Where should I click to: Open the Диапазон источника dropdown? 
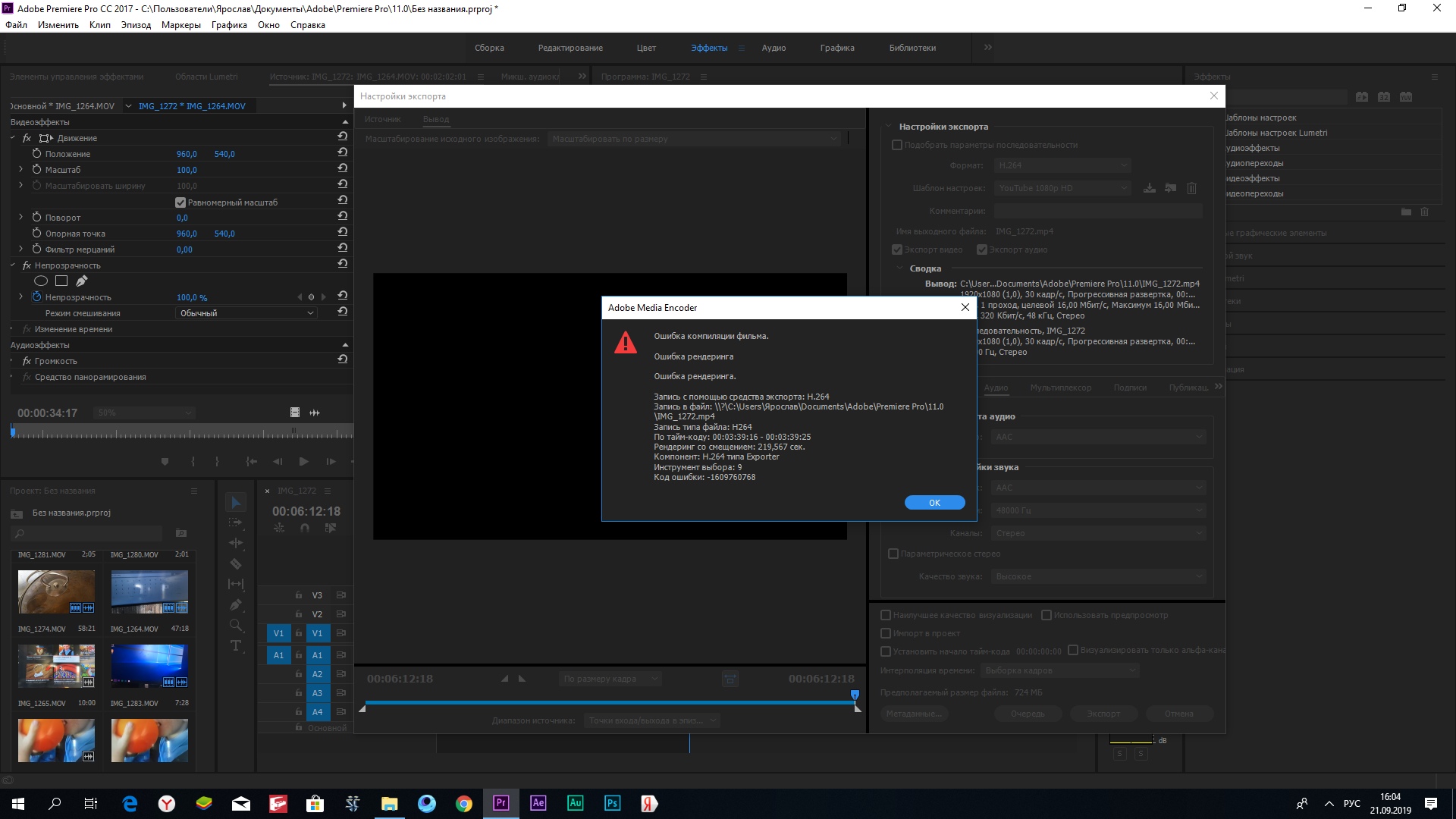(x=651, y=720)
